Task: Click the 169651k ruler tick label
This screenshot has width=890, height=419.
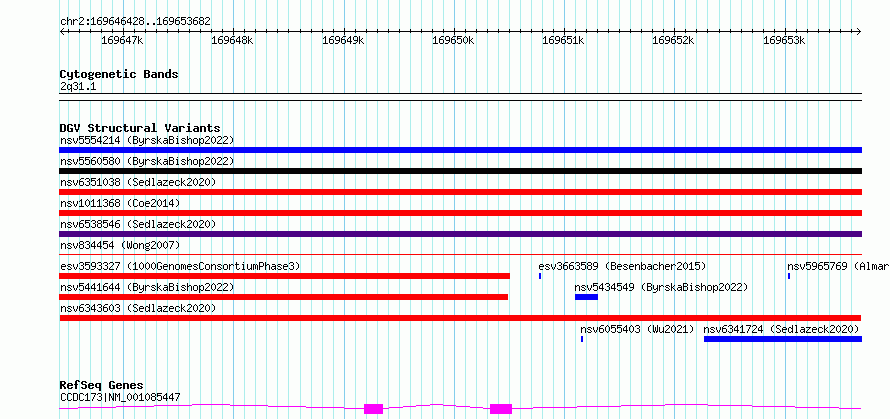Action: click(564, 41)
